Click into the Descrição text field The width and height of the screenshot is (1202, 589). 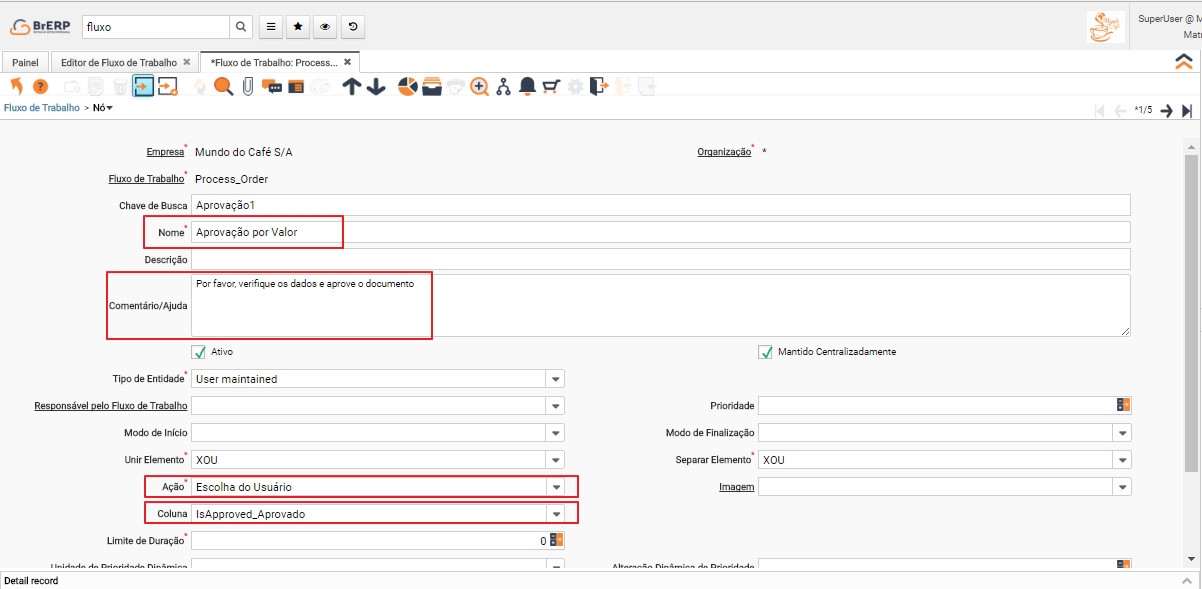660,259
